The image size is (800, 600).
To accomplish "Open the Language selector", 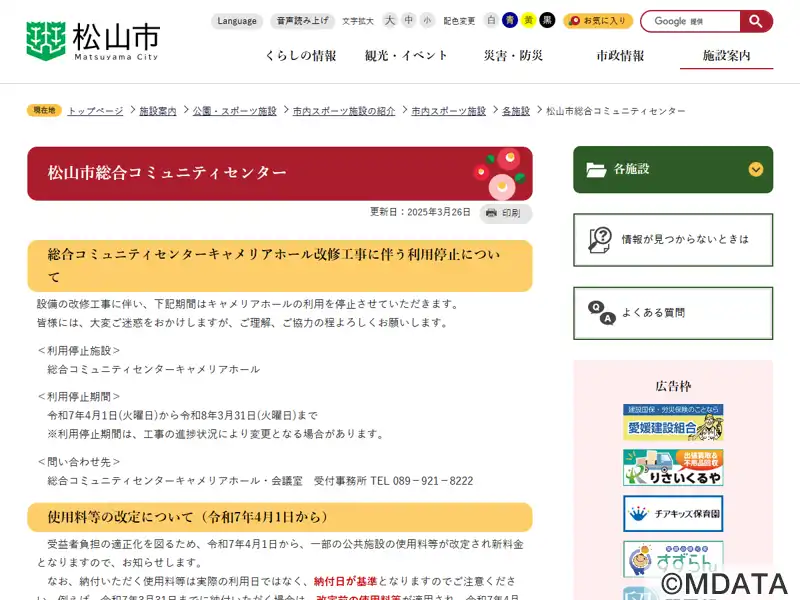I will pos(237,21).
